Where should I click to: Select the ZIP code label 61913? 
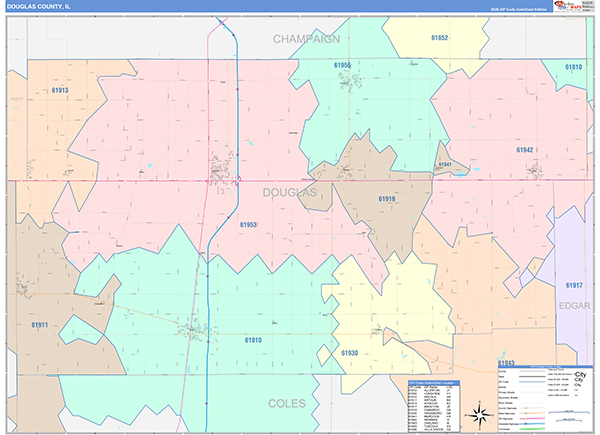(60, 90)
